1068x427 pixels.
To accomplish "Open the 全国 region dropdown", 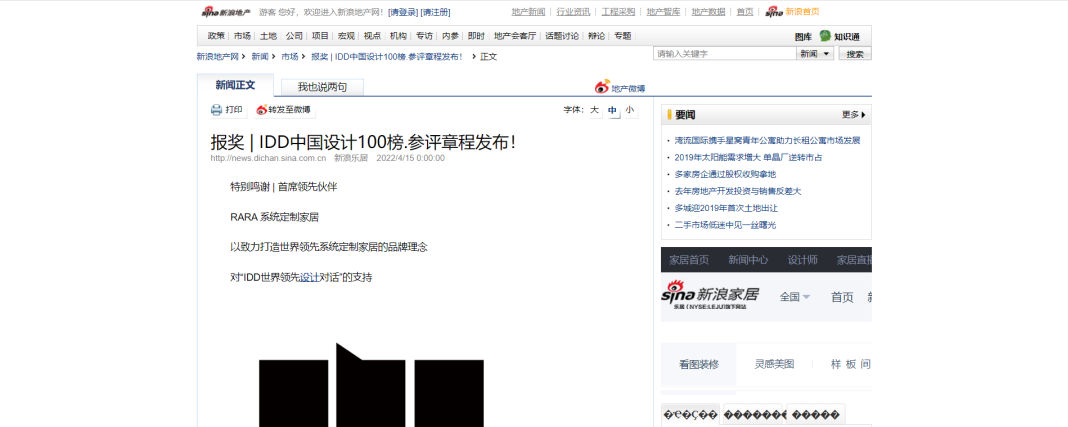I will pos(795,297).
